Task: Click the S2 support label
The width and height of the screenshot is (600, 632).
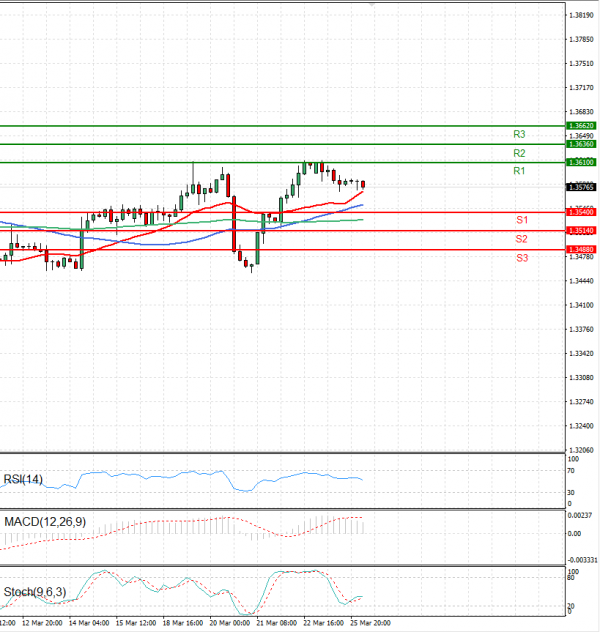Action: pyautogui.click(x=521, y=239)
